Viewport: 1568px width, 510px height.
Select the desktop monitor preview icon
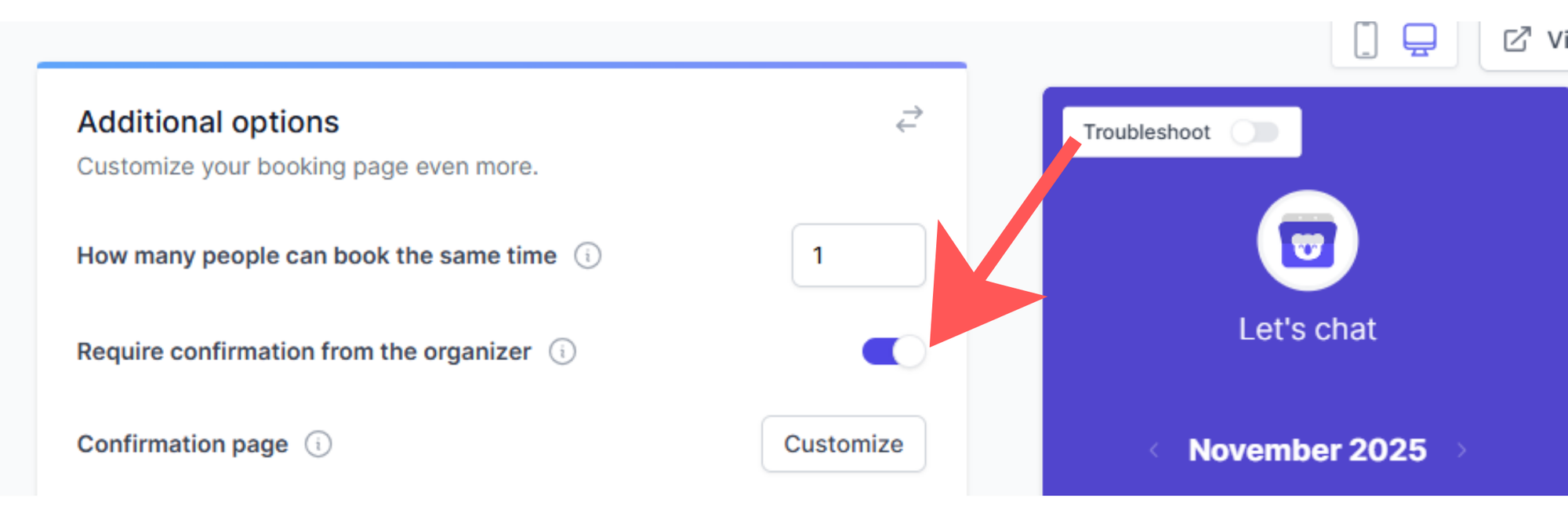pyautogui.click(x=1420, y=38)
